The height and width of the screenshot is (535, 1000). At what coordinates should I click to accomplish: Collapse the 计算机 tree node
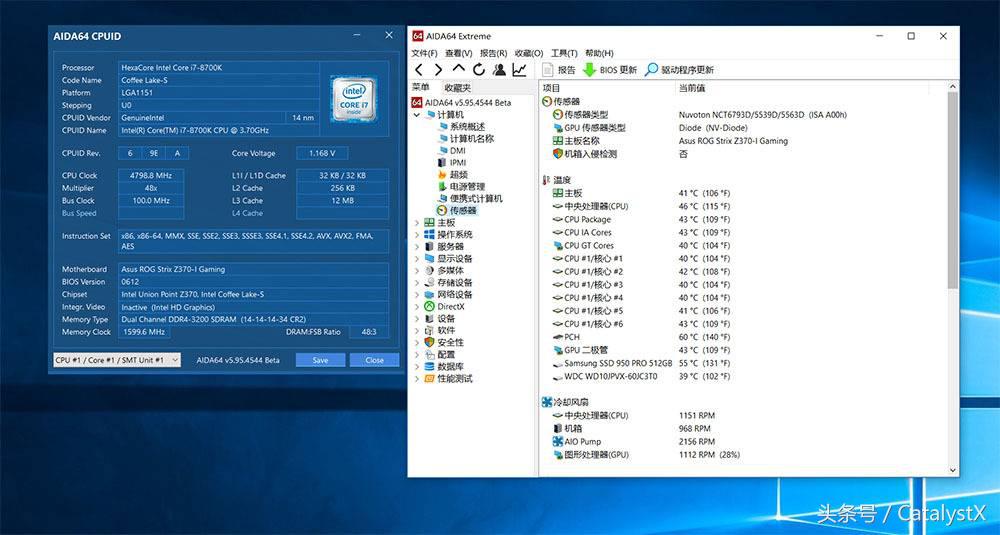click(x=417, y=115)
